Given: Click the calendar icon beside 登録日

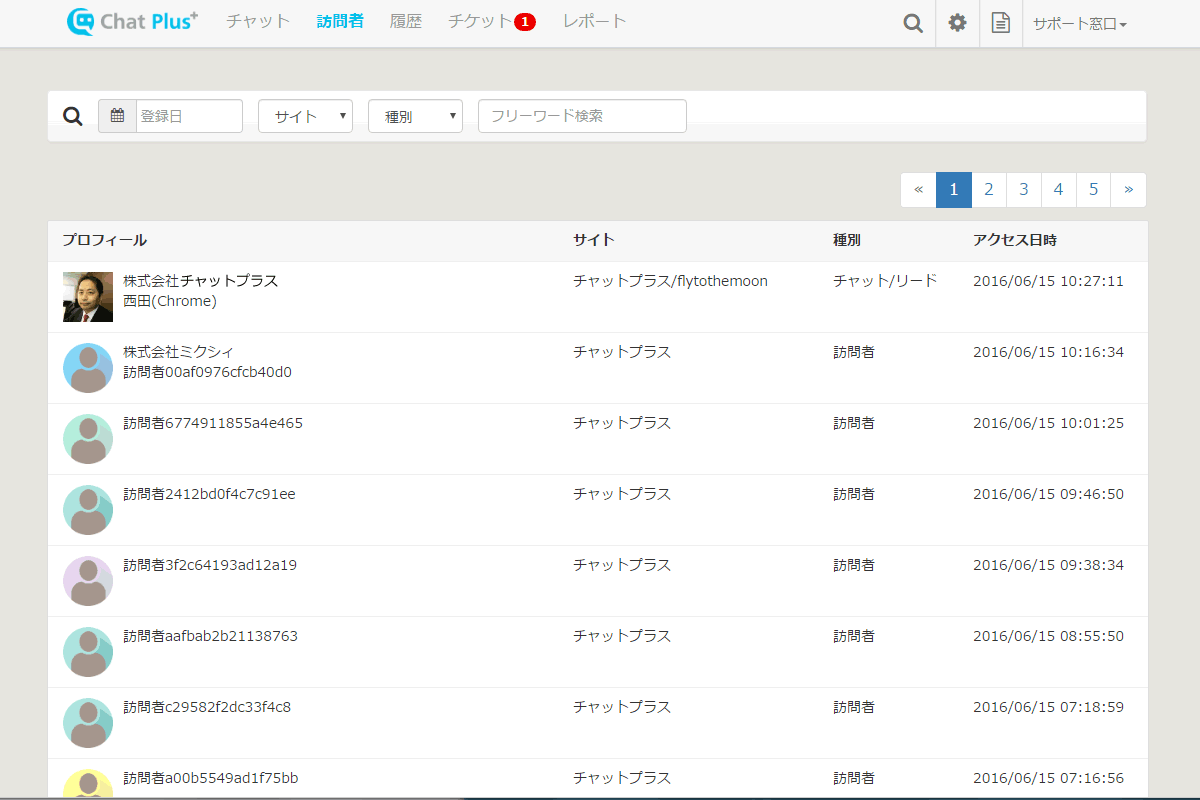Looking at the screenshot, I should [x=117, y=116].
